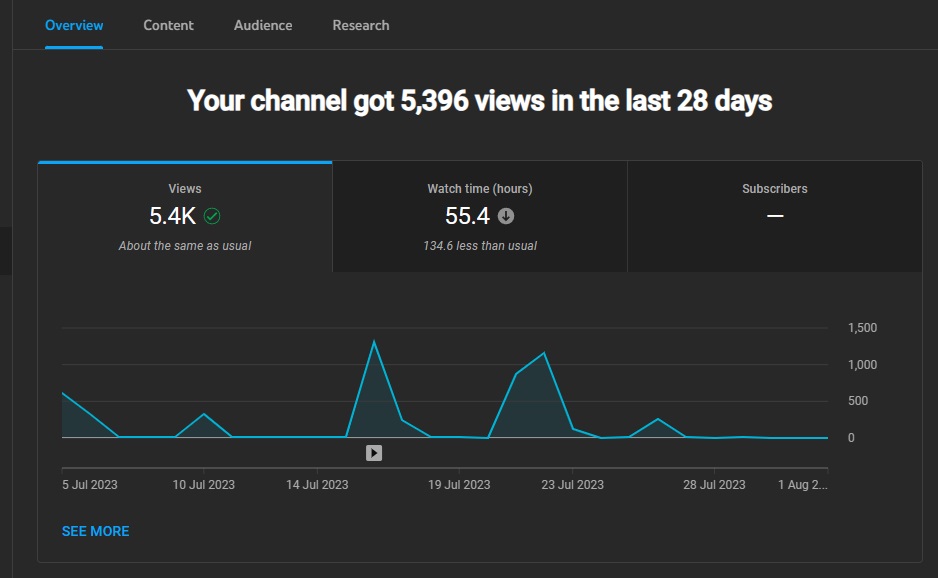Screen dimensions: 938x578
Task: Click the green checkmark beside 5.4K views
Action: click(212, 216)
